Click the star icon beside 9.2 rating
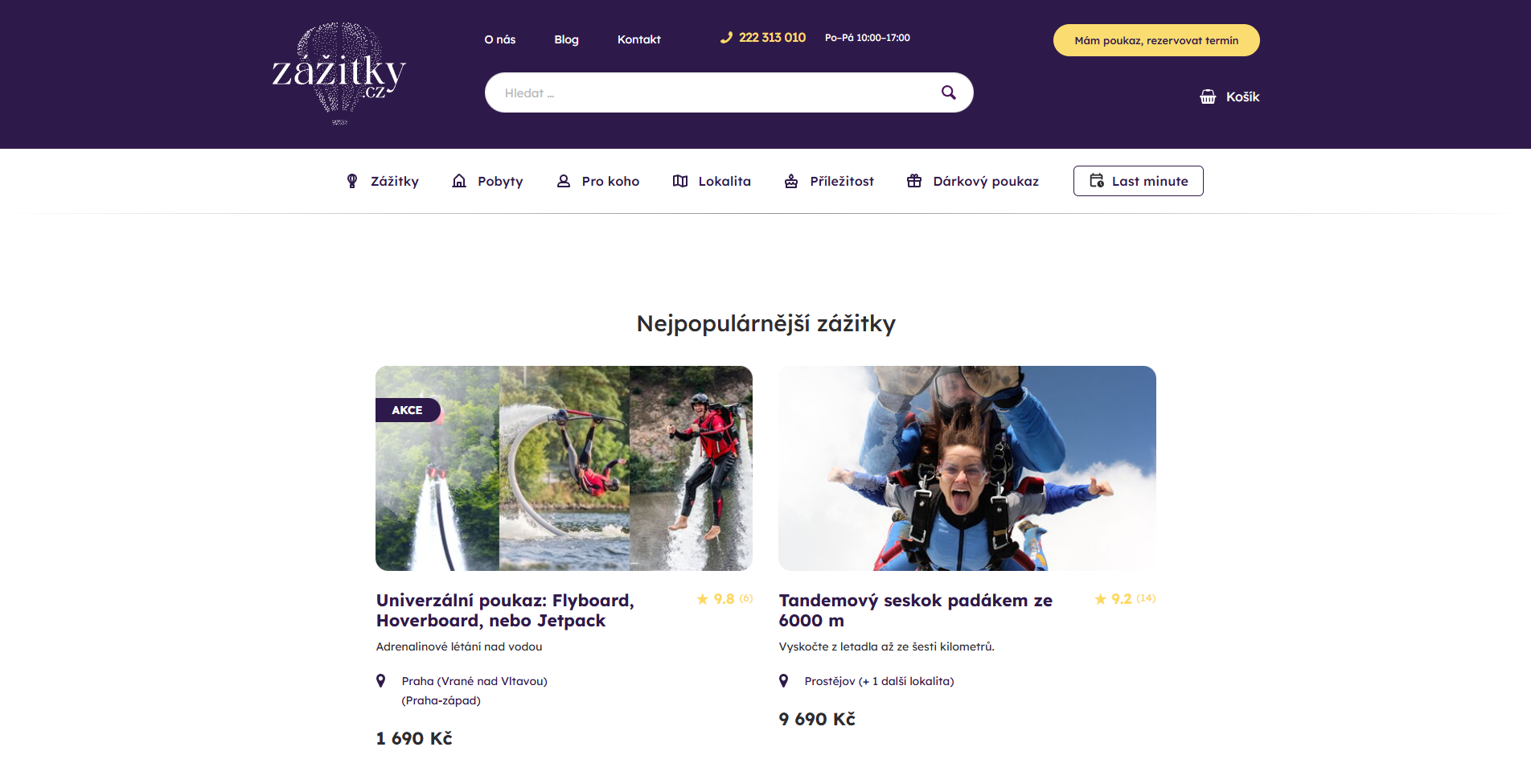The image size is (1531, 784). [1101, 599]
